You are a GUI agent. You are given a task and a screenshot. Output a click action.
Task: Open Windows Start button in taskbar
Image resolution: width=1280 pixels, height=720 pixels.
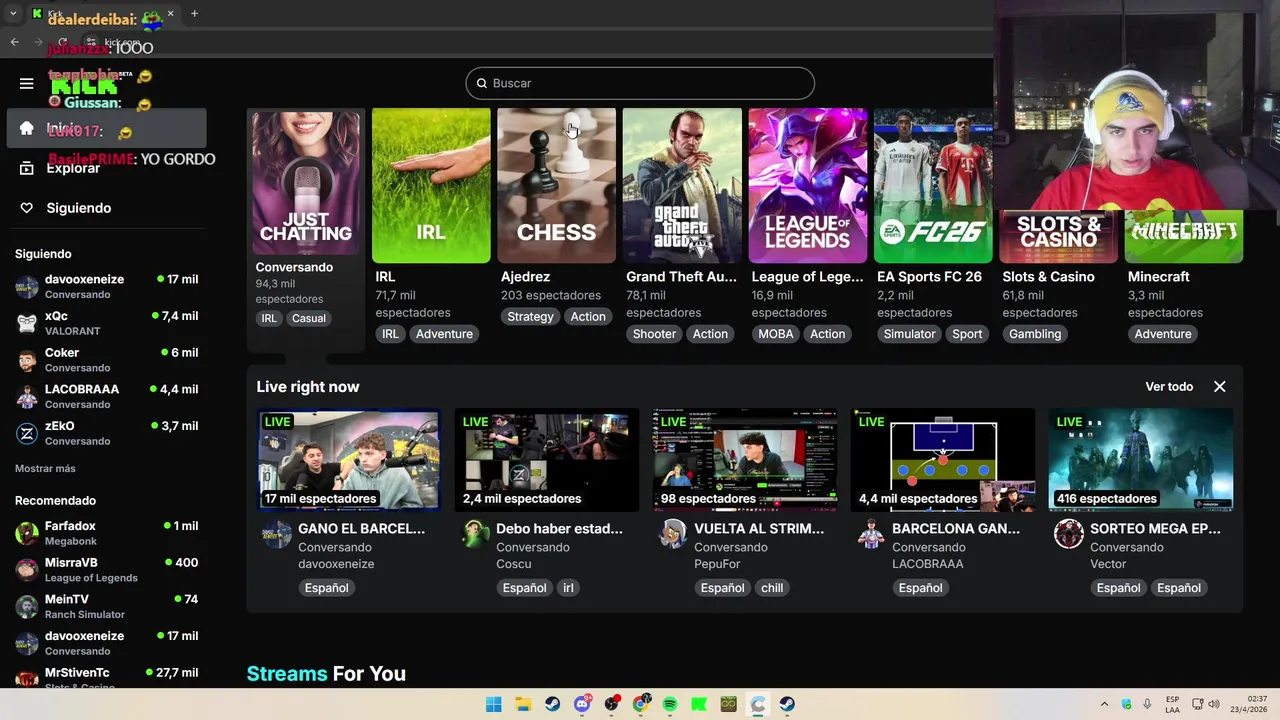pyautogui.click(x=494, y=704)
